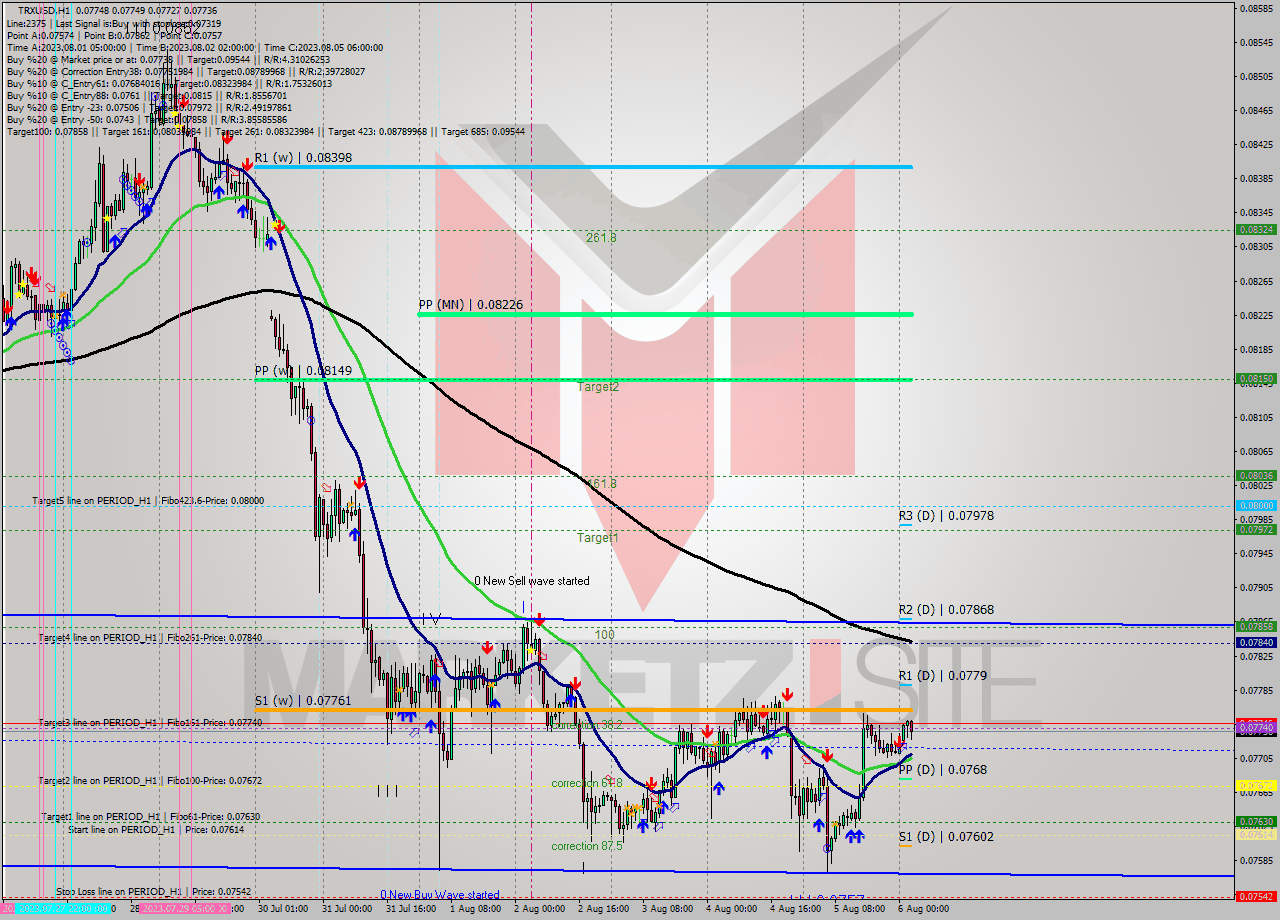Click the '0 New Sell wave started' annotation
1280x920 pixels.
(x=530, y=580)
